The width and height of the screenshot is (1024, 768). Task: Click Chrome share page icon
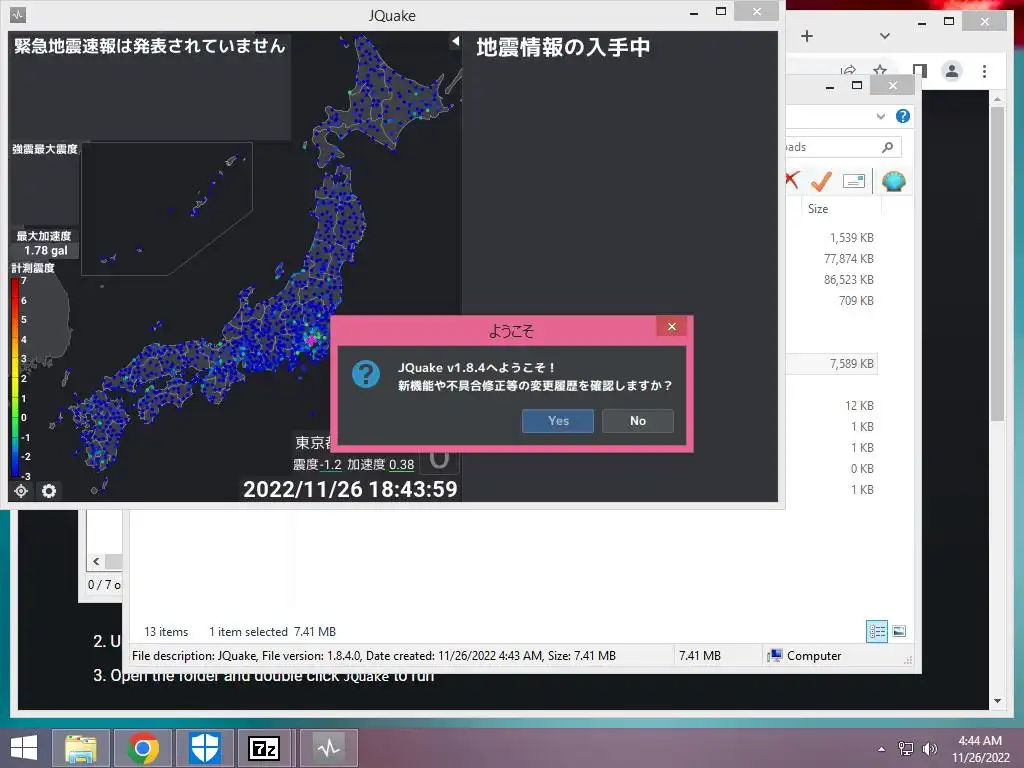coord(848,70)
